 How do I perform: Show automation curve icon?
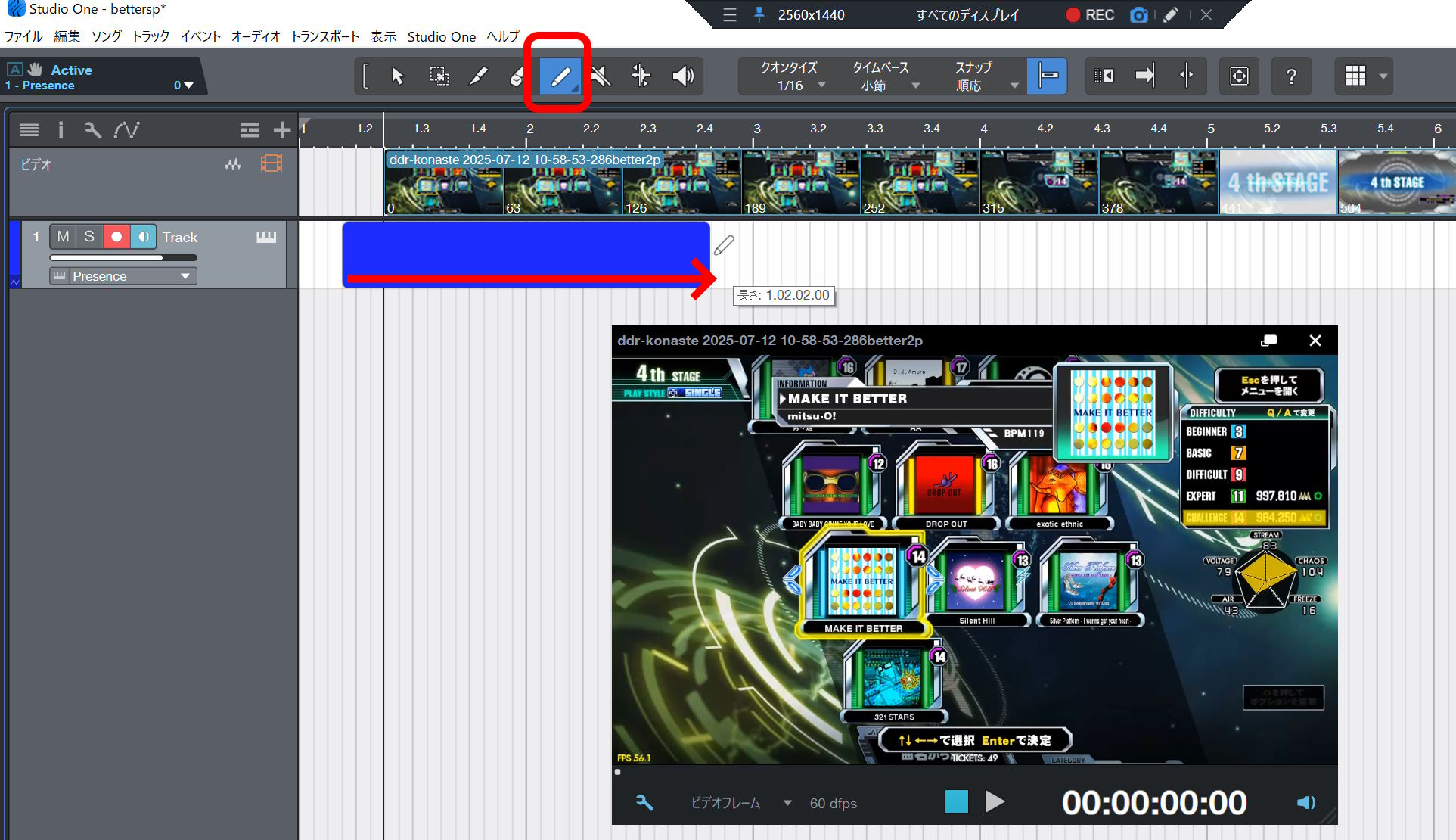tap(126, 130)
